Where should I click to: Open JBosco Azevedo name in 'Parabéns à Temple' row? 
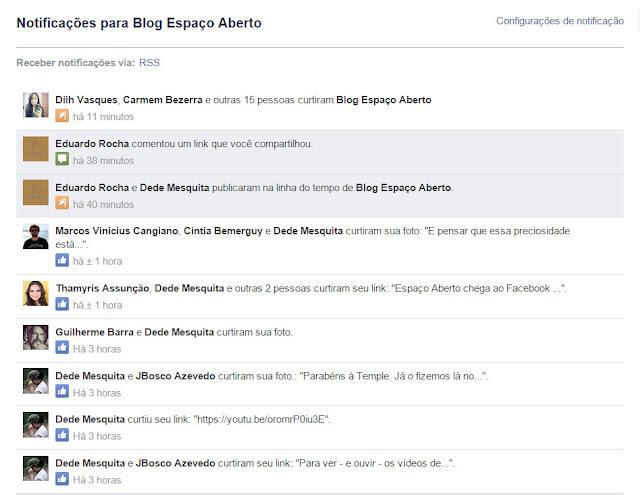pos(175,376)
